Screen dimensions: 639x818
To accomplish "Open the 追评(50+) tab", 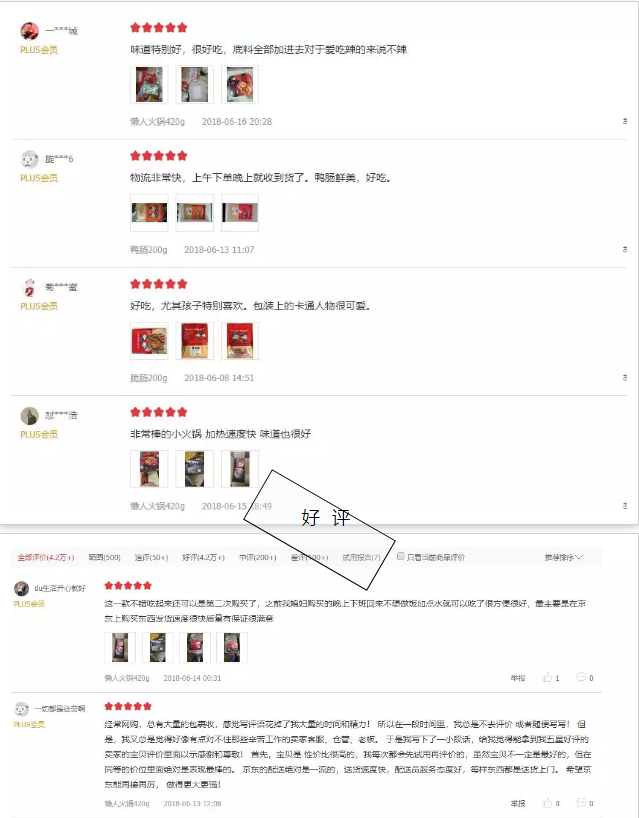I will pos(151,558).
